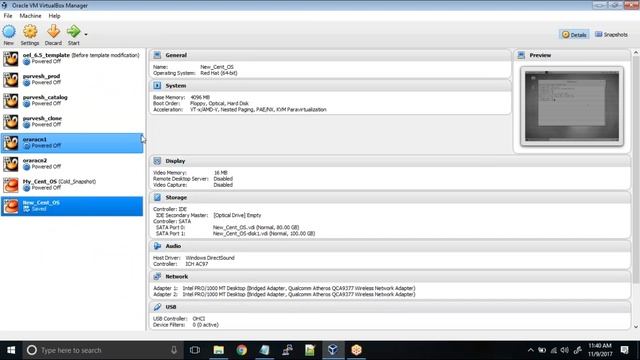Click the Discard toolbar icon
The width and height of the screenshot is (640, 360).
pyautogui.click(x=53, y=31)
